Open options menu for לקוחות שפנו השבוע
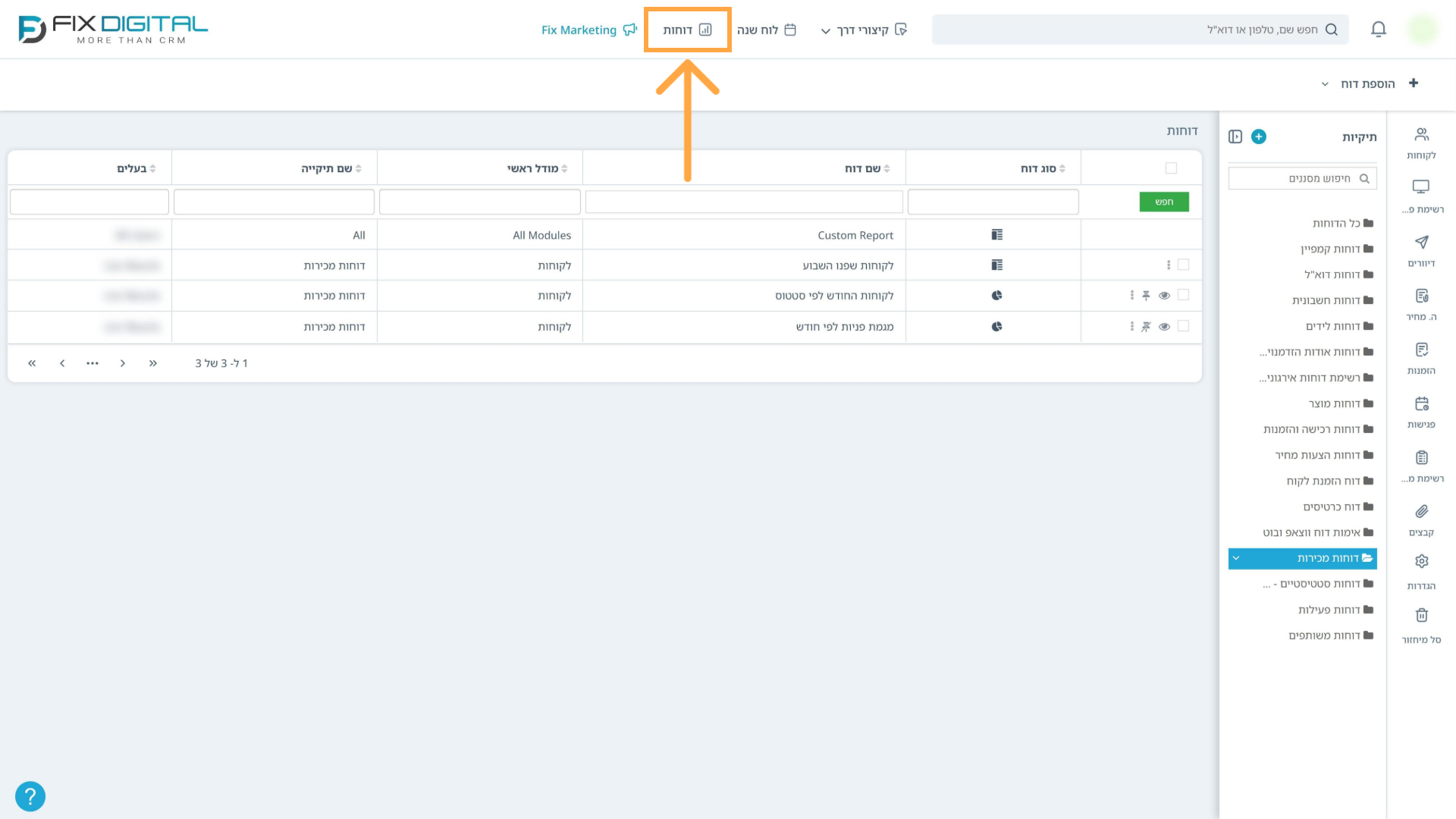The width and height of the screenshot is (1456, 819). point(1169,265)
